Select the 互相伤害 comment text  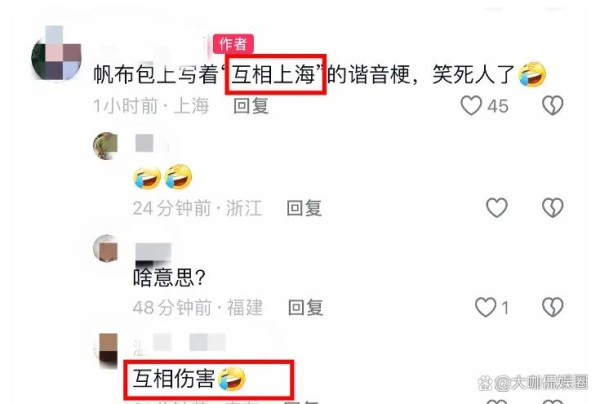point(173,379)
